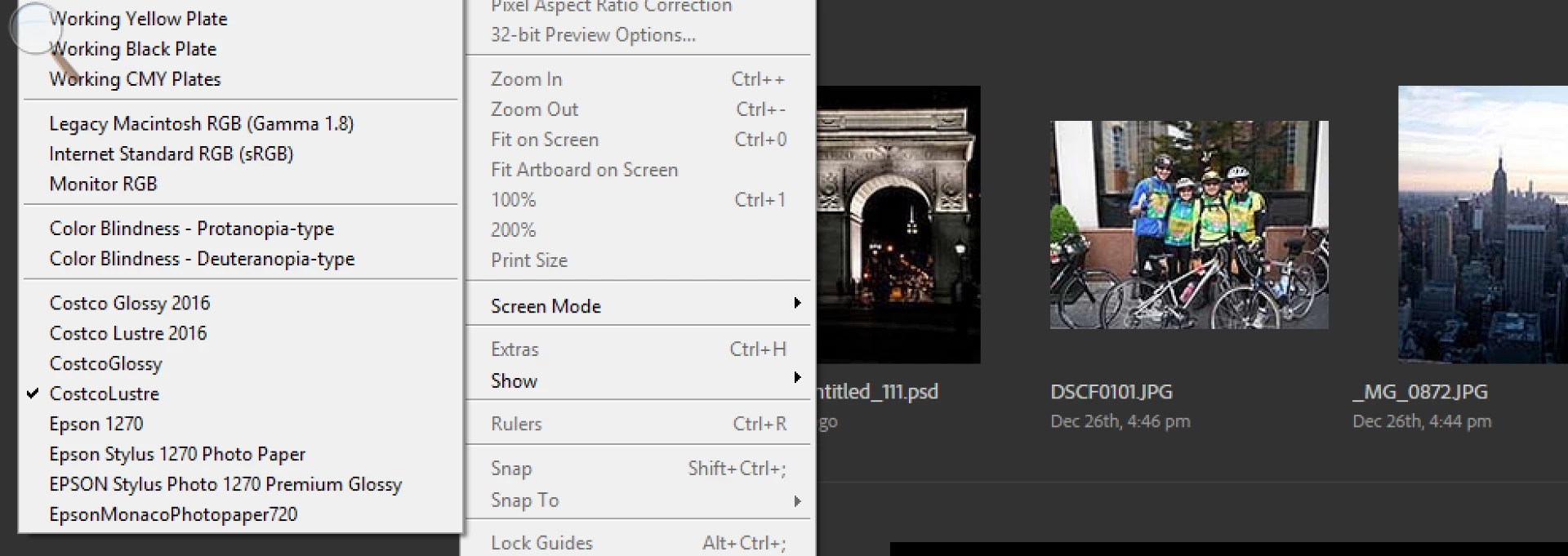Click date Dec 26th, 4:46 pm

tap(1120, 422)
